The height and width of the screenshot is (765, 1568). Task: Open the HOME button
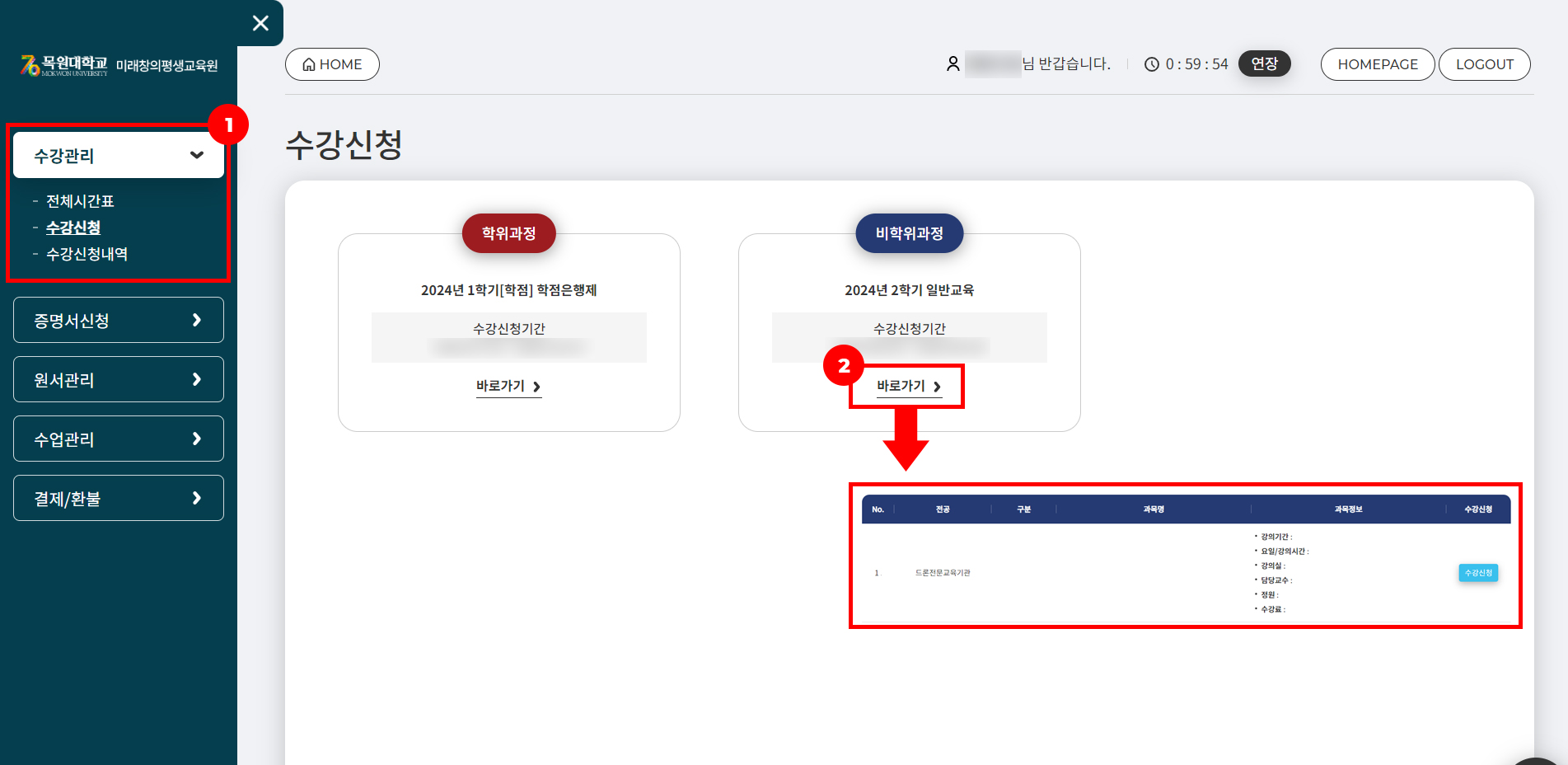click(x=332, y=64)
